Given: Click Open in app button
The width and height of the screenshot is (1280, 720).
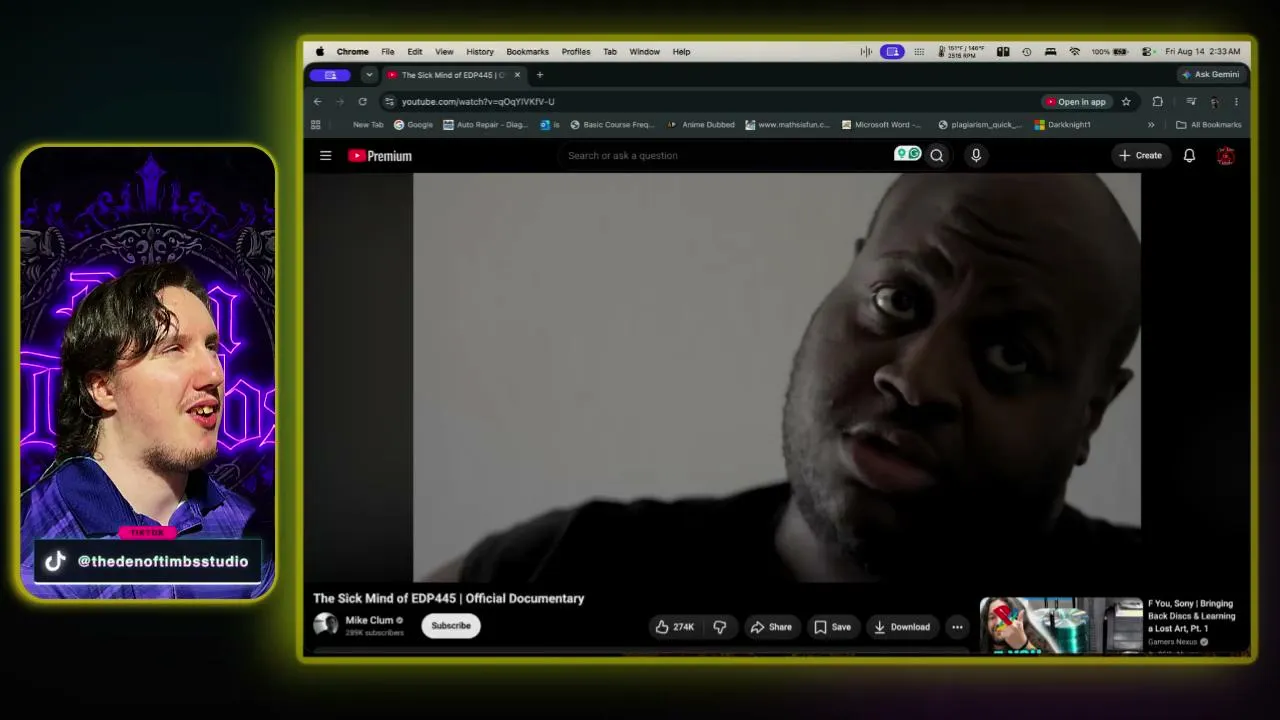Looking at the screenshot, I should coord(1075,101).
